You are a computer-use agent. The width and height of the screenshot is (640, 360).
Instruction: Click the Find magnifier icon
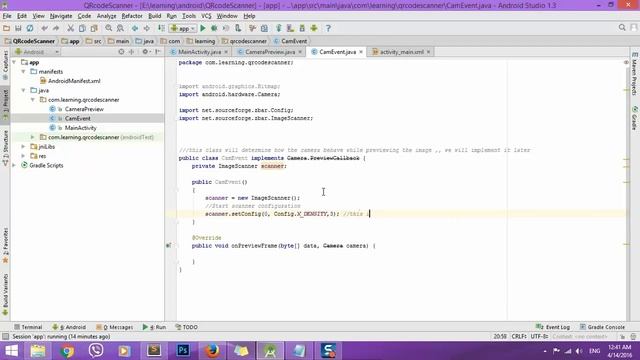(108, 28)
